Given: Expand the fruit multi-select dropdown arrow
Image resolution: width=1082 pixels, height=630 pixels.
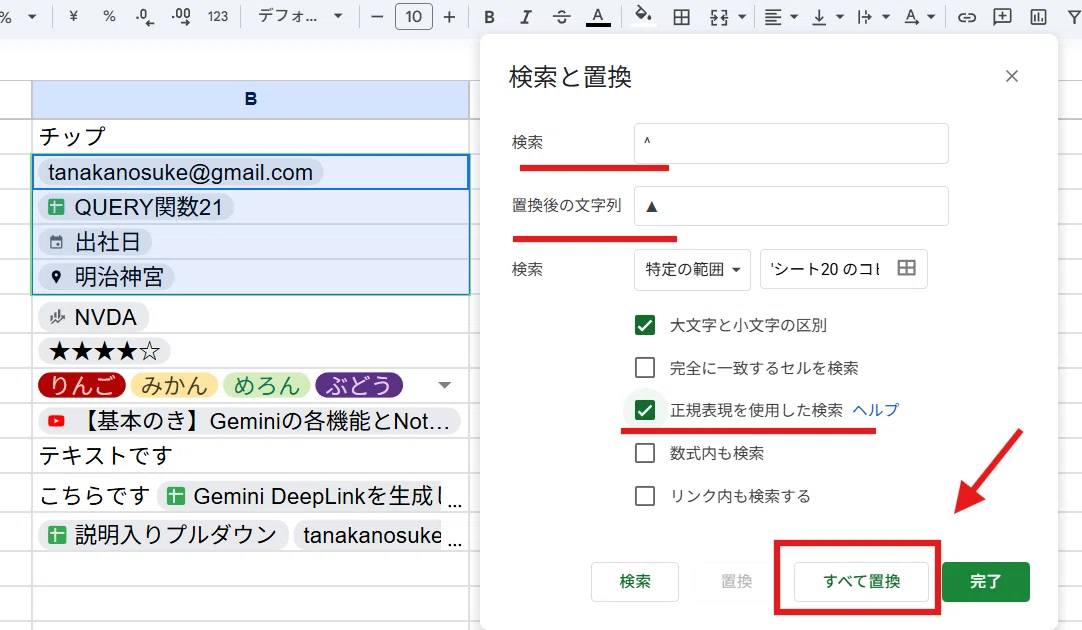Looking at the screenshot, I should pos(444,385).
